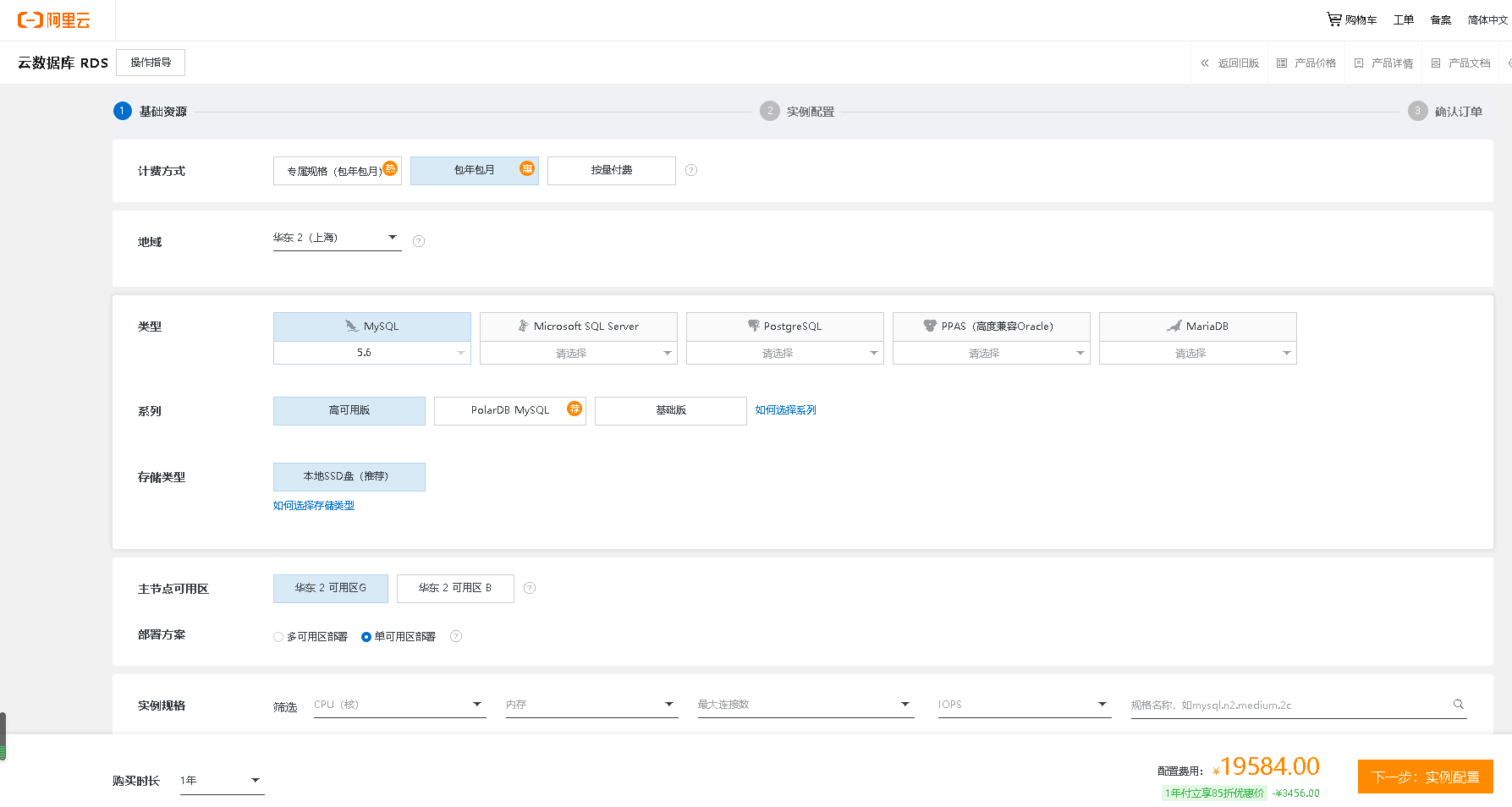Image resolution: width=1512 pixels, height=807 pixels.
Task: Click the 1年付立享85折优惠价 tag
Action: [x=1215, y=793]
